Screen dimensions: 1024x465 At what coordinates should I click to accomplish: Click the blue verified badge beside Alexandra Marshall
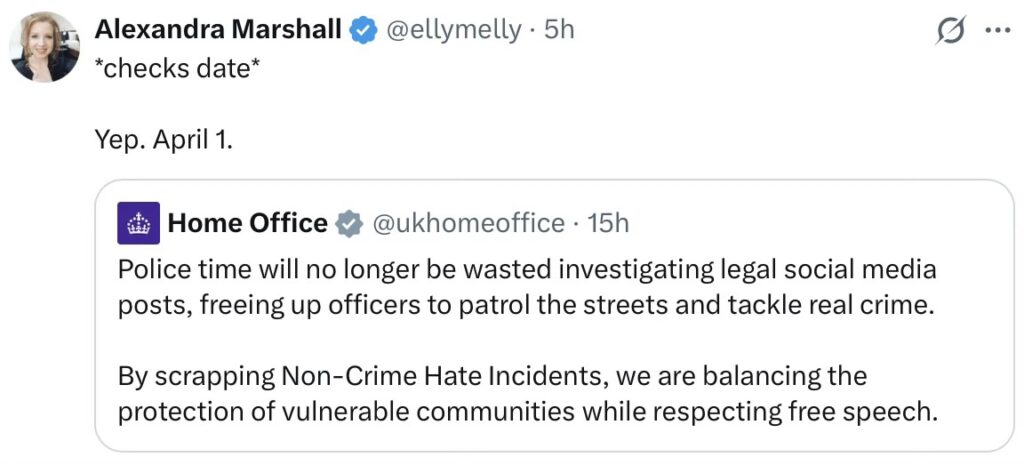pyautogui.click(x=361, y=31)
